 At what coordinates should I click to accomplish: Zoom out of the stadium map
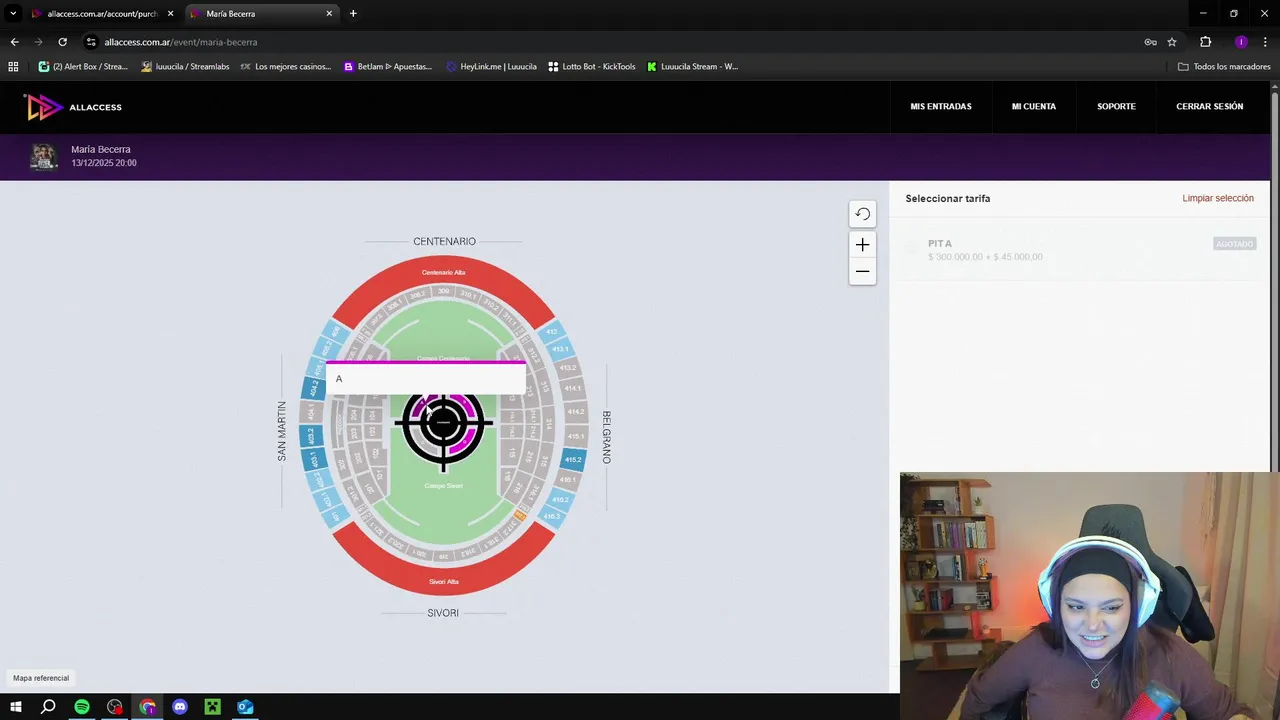862,271
